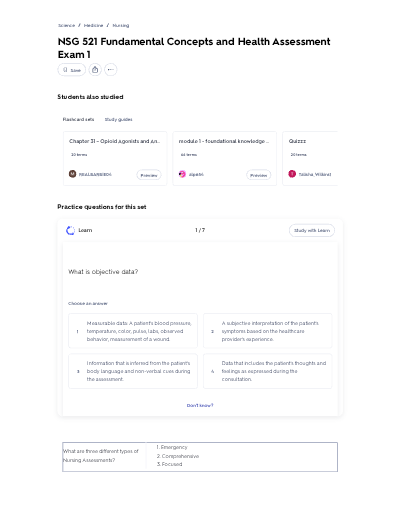Click the Study with Learn button

click(x=312, y=230)
